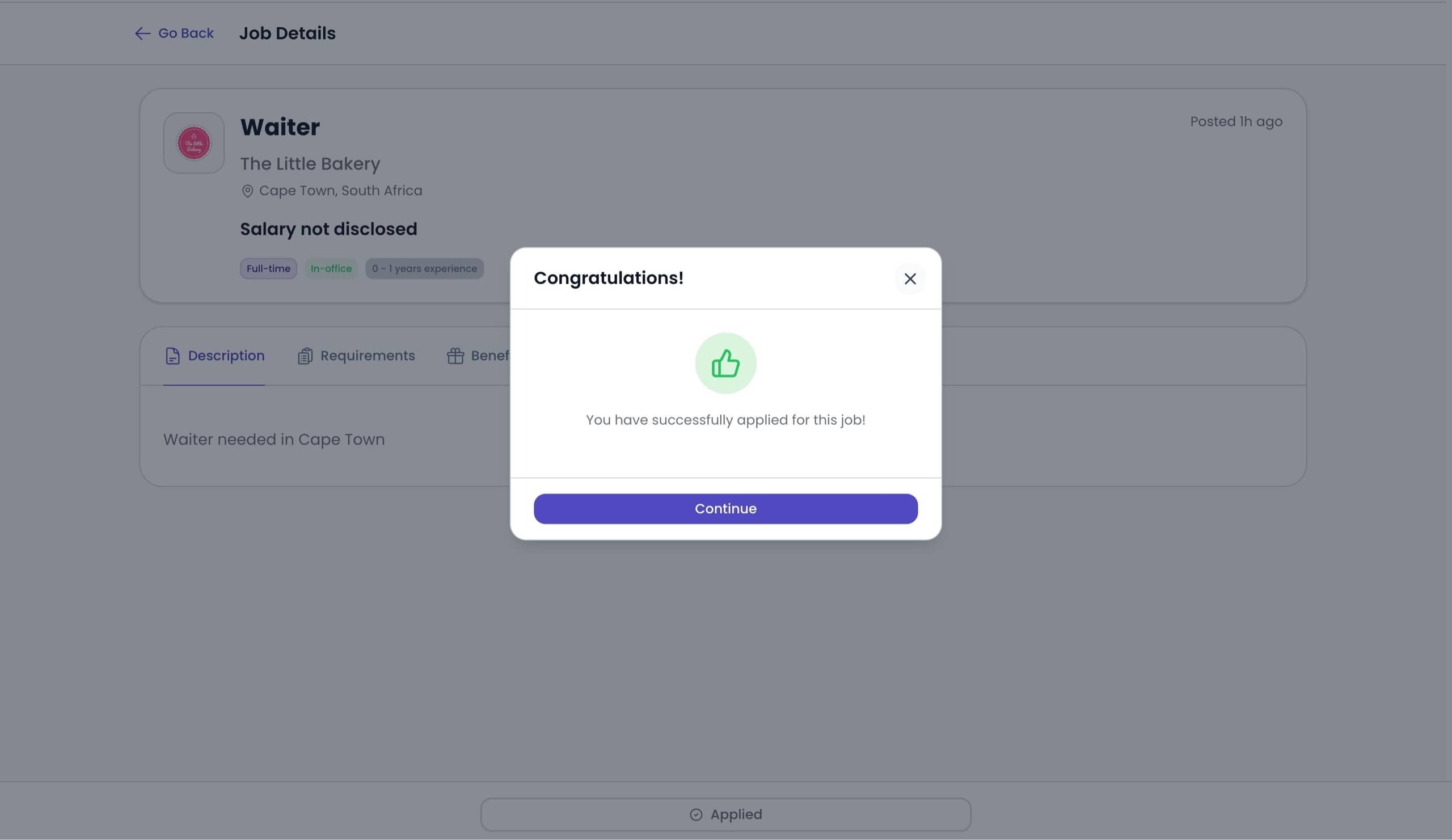Click the check circle icon on the Applied bar
The width and height of the screenshot is (1452, 840).
pyautogui.click(x=695, y=814)
